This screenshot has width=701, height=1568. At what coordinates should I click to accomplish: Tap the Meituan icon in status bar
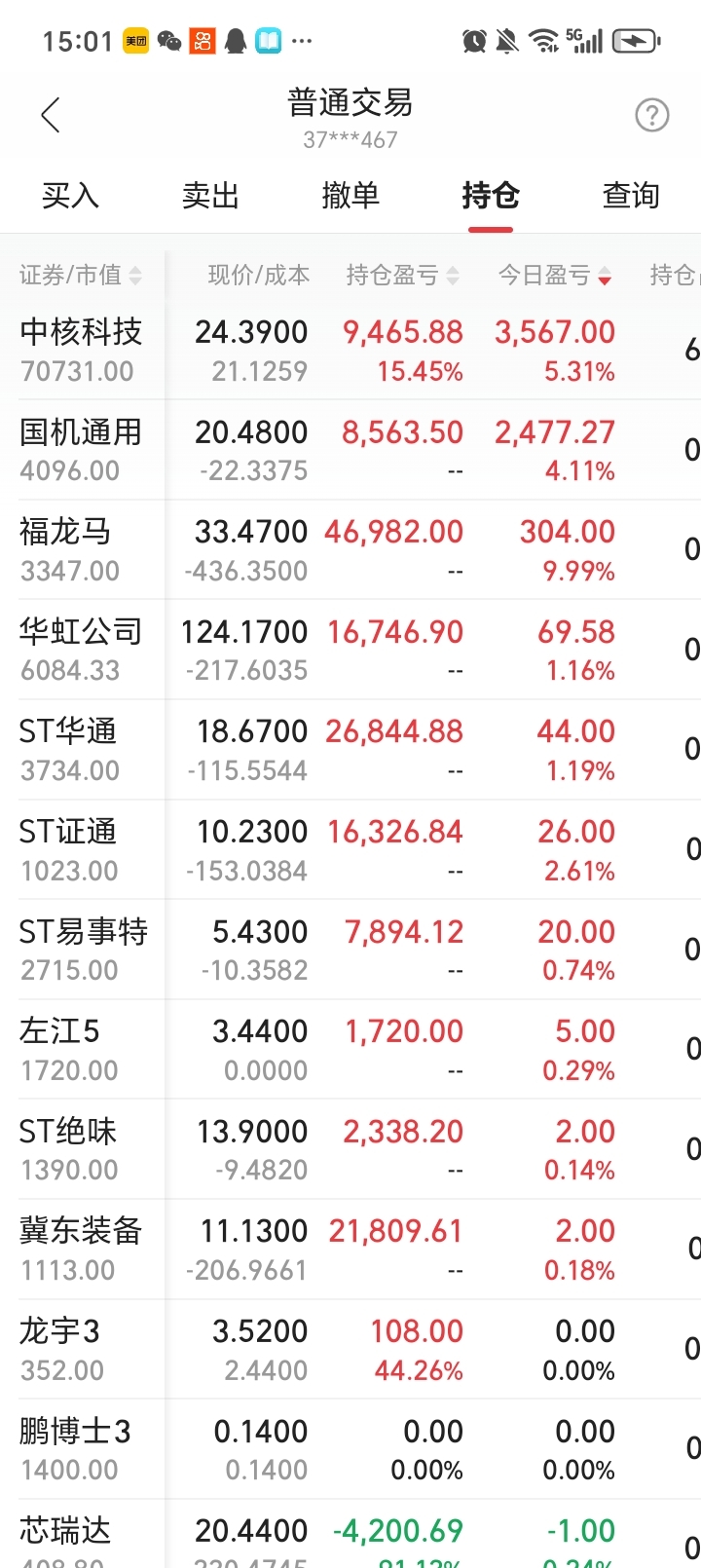click(x=135, y=41)
